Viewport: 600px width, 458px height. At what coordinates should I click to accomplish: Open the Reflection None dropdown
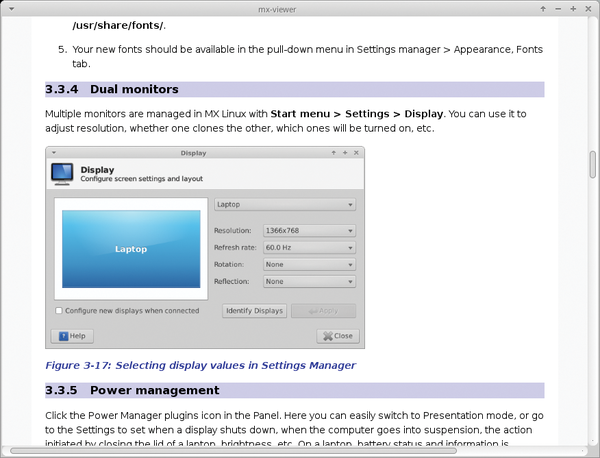(x=309, y=281)
